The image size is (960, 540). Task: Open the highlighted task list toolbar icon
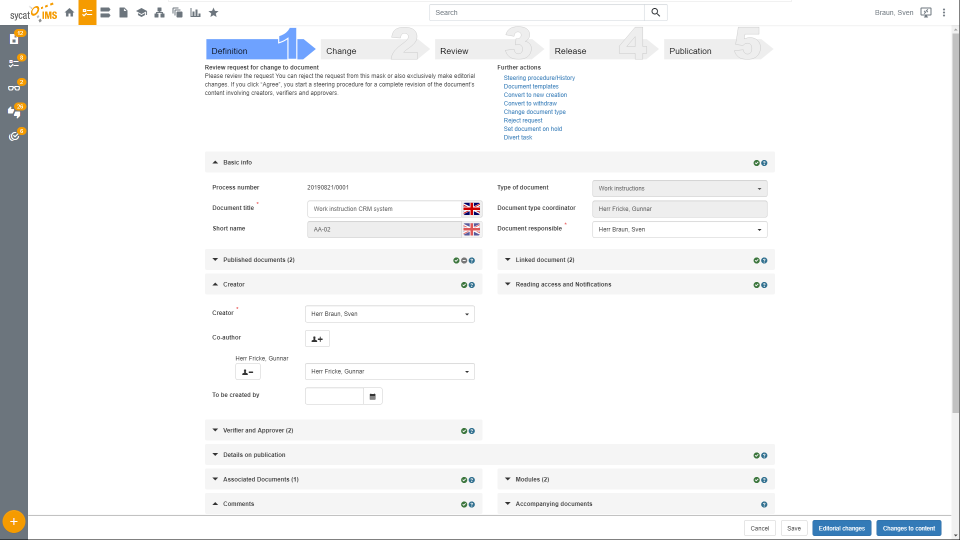88,12
